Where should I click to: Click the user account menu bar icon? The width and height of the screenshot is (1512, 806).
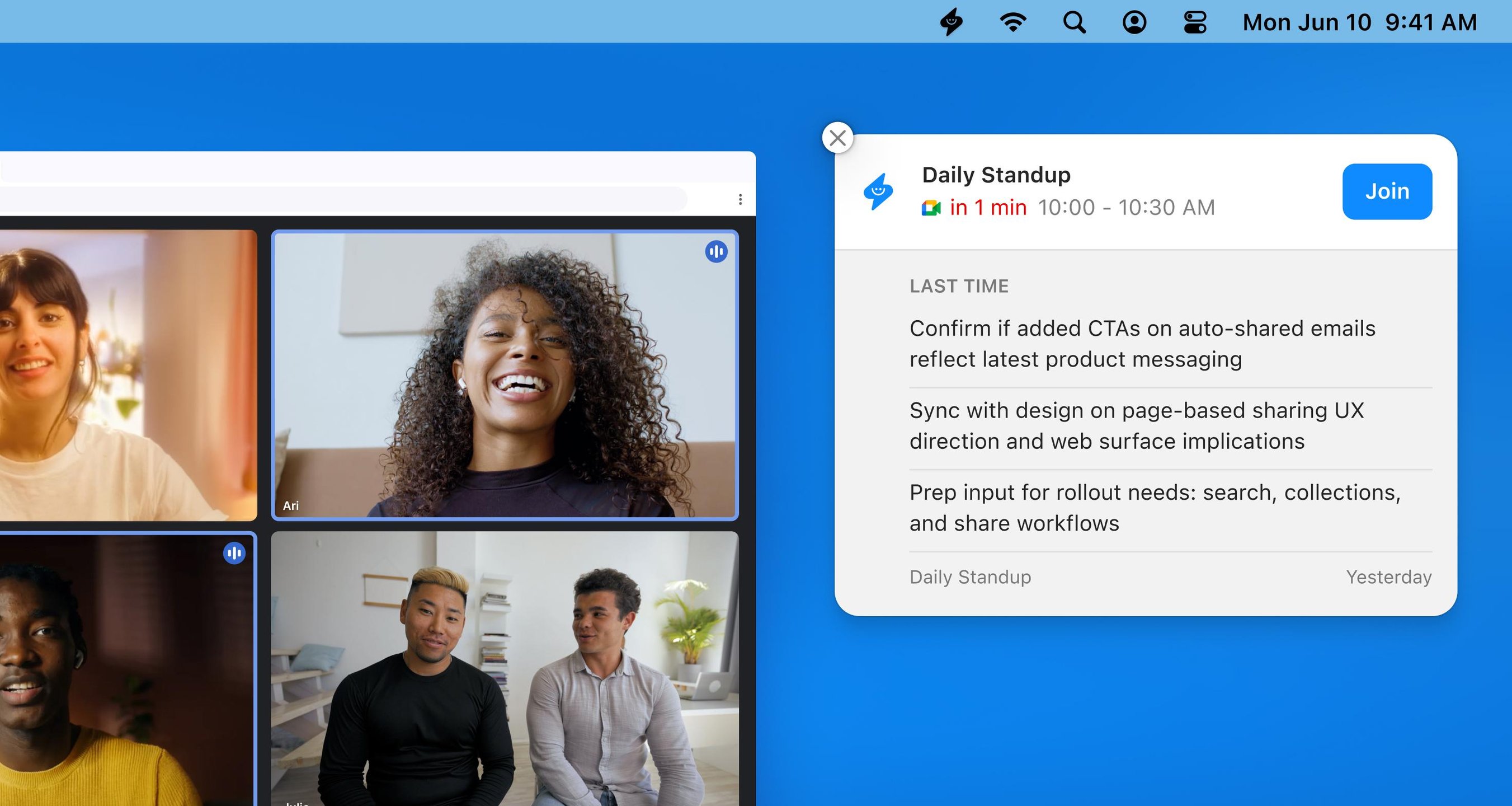[x=1134, y=22]
